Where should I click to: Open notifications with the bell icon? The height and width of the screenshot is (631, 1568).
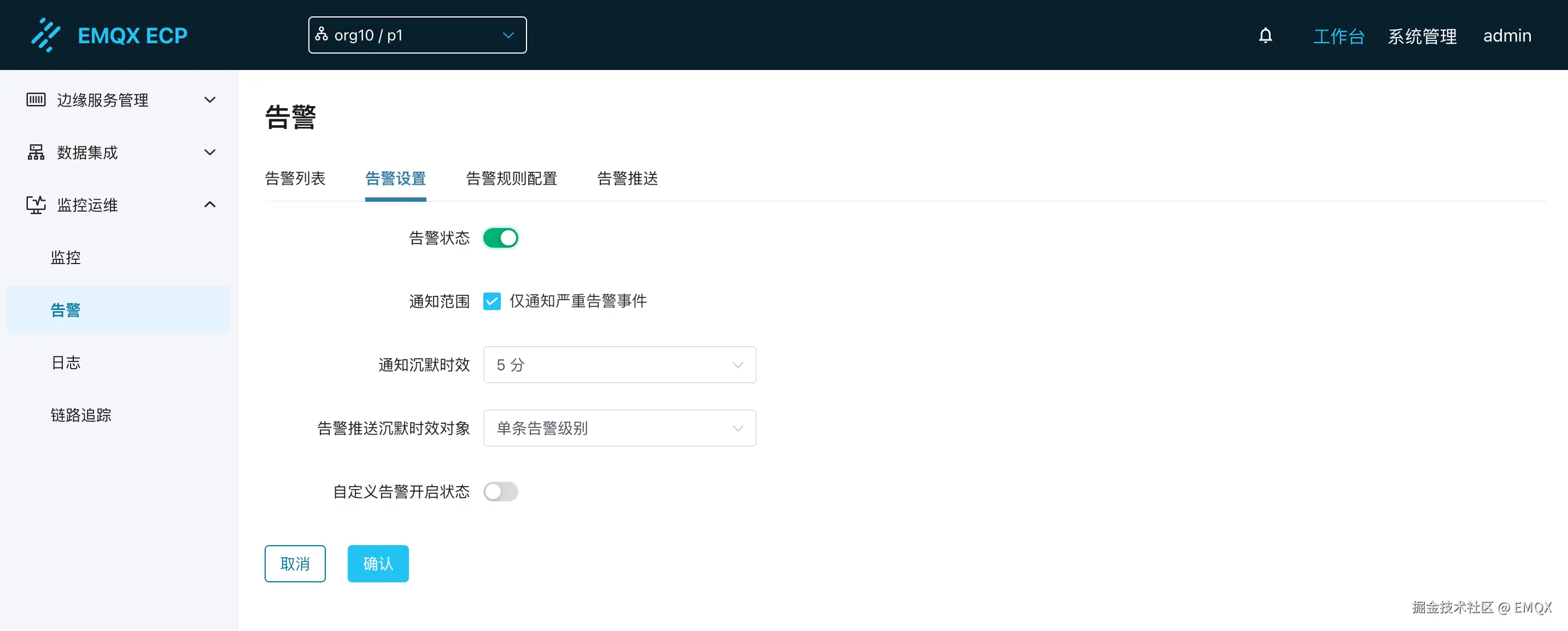point(1266,34)
